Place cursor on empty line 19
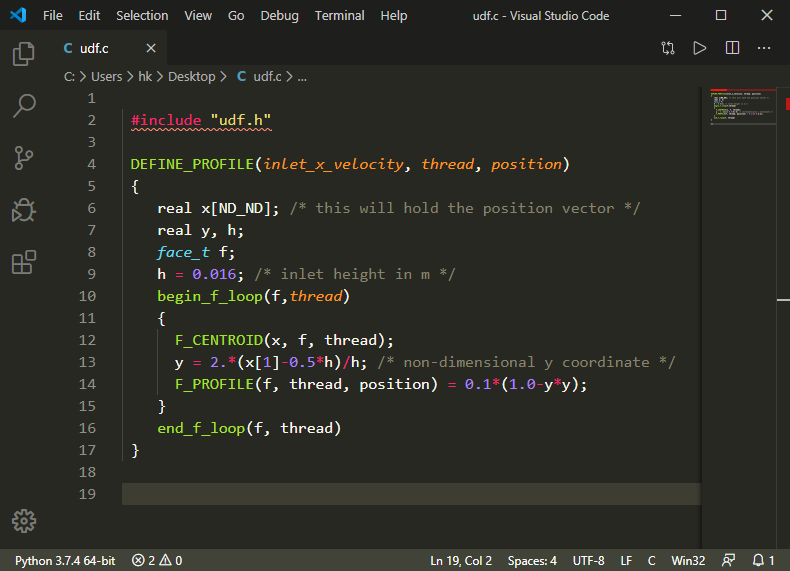This screenshot has height=571, width=790. point(411,494)
